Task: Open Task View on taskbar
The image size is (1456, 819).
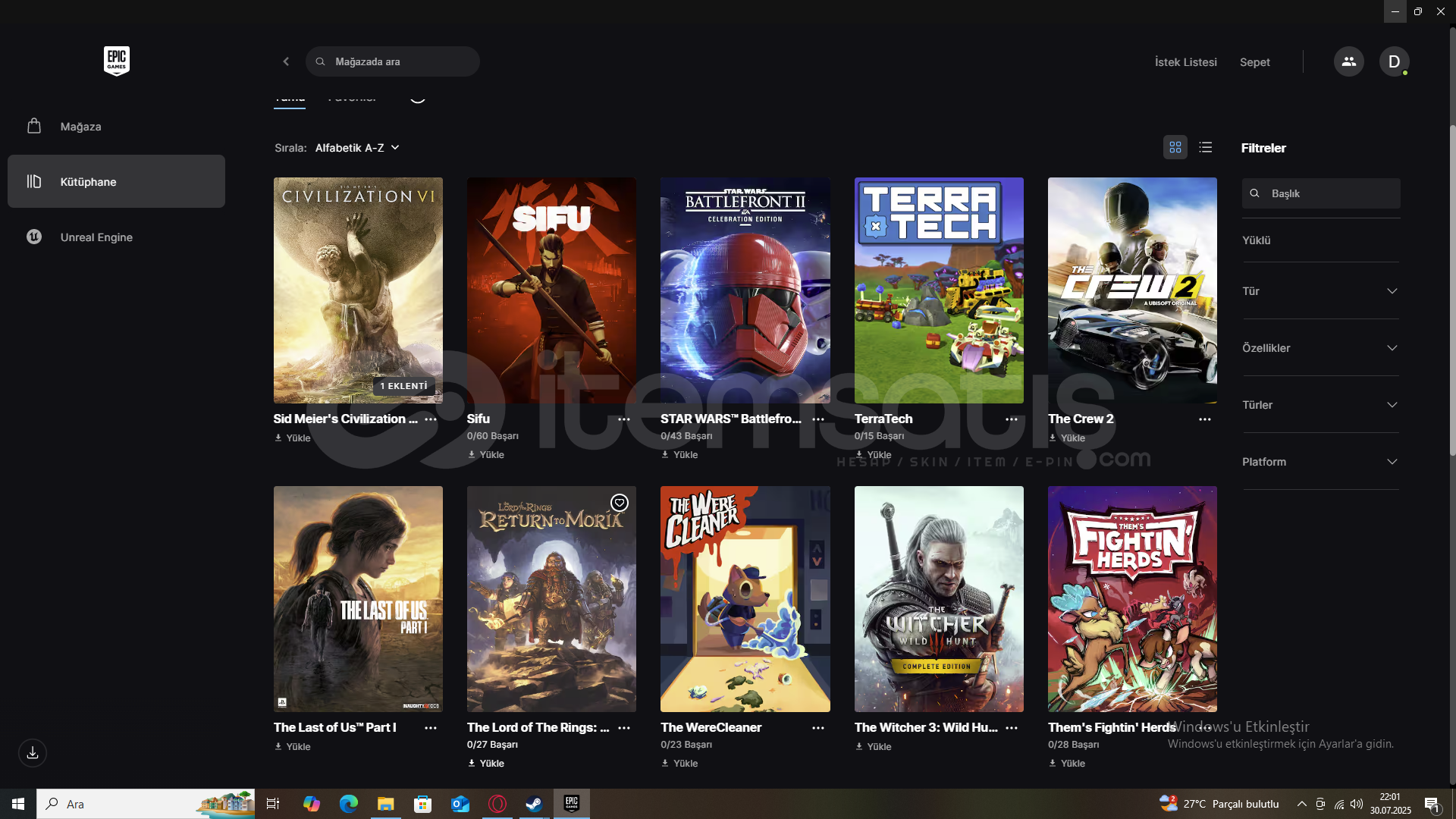Action: coord(273,804)
